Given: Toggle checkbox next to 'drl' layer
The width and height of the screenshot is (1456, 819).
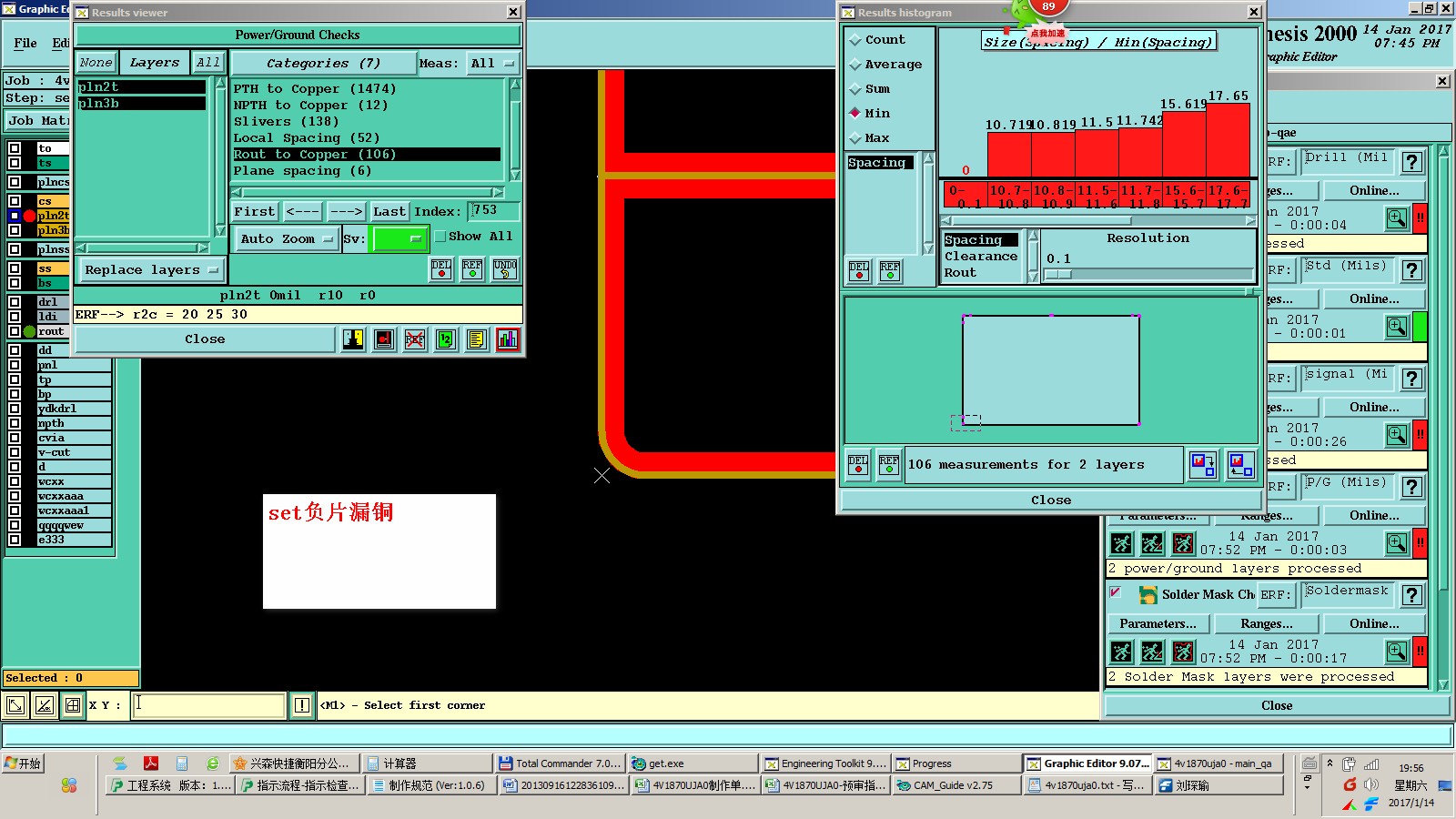Looking at the screenshot, I should (15, 302).
